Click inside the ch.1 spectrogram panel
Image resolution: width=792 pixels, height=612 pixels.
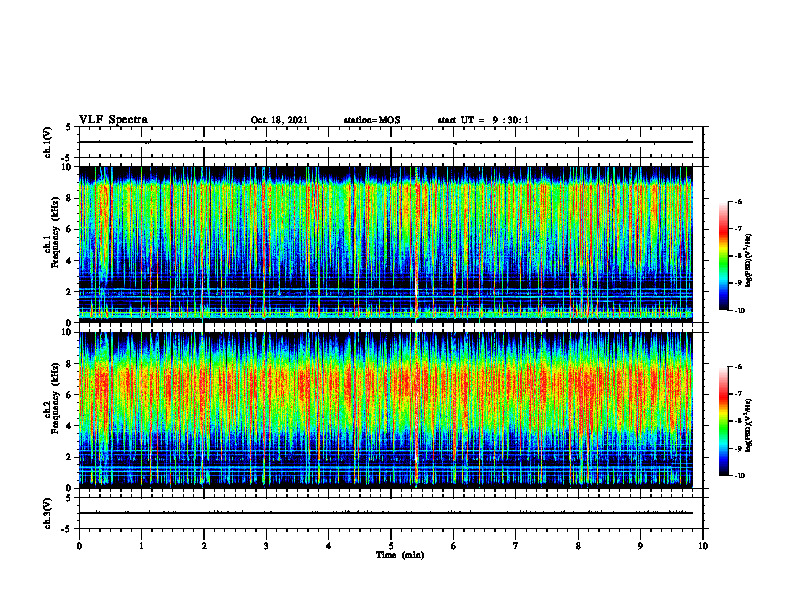point(385,244)
